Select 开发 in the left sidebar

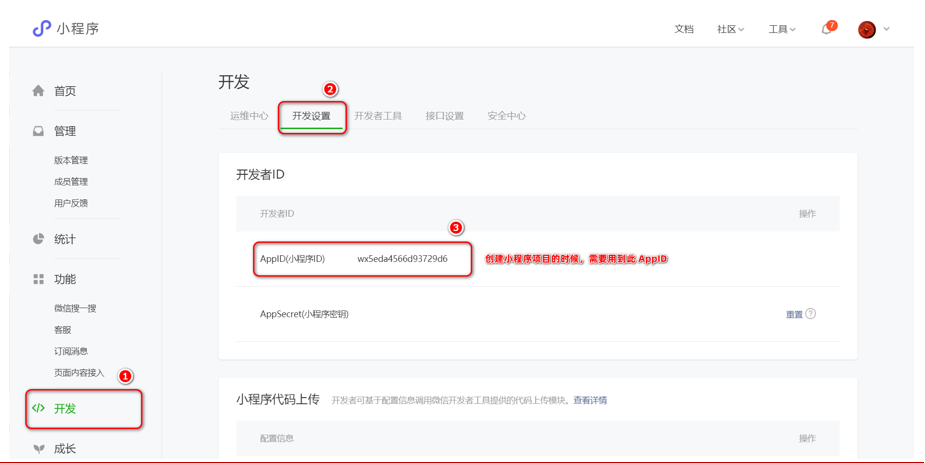coord(65,409)
